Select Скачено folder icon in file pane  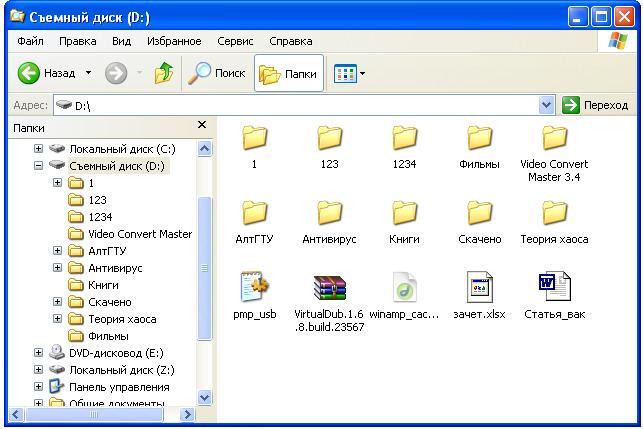[479, 213]
